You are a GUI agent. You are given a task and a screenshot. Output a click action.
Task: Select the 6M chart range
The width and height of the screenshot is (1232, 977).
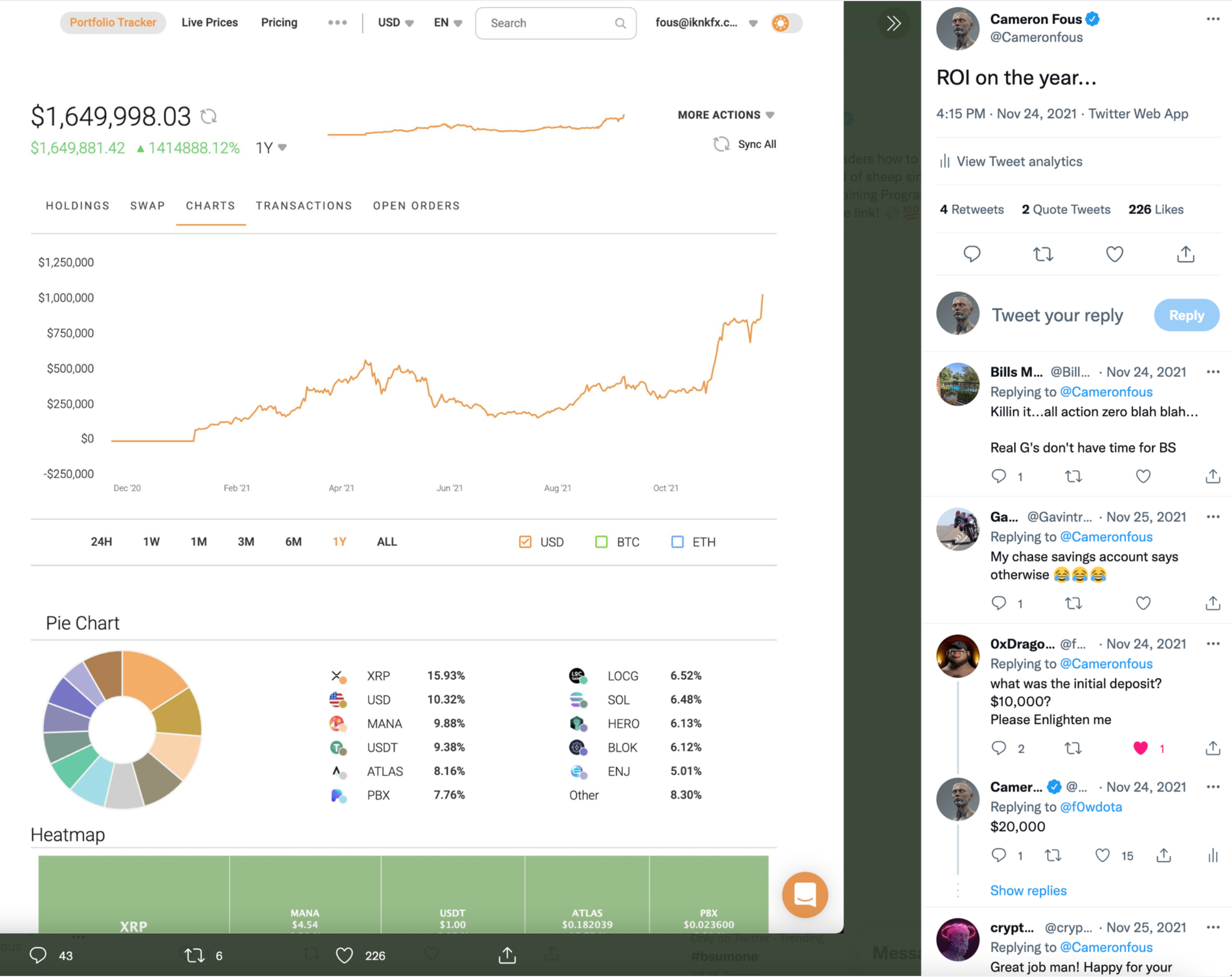[293, 542]
